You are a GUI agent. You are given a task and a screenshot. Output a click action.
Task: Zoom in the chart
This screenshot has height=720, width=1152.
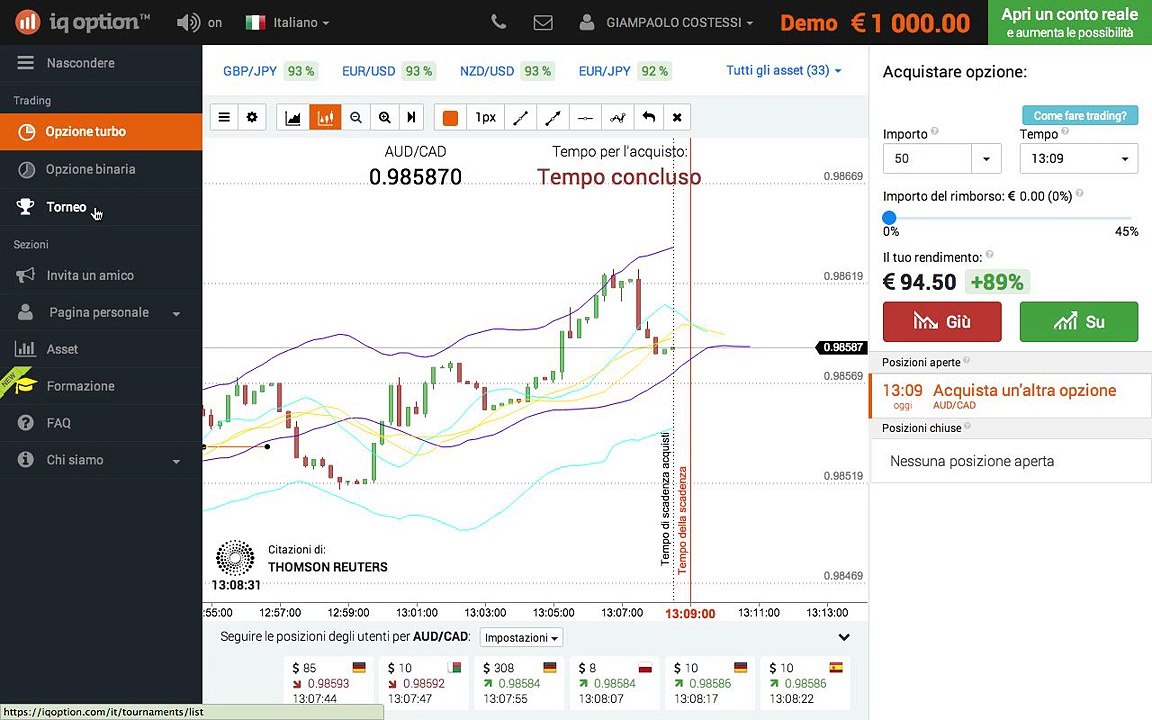pyautogui.click(x=384, y=118)
